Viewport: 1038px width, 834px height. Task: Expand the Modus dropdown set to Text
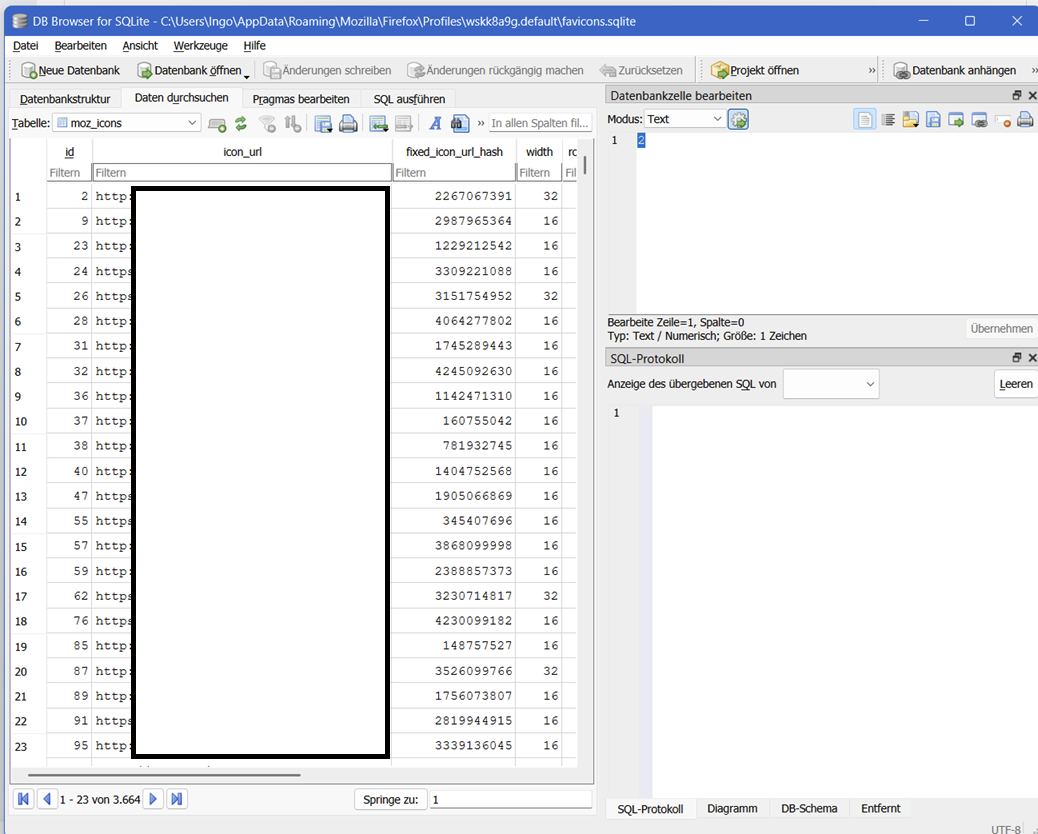[x=685, y=119]
